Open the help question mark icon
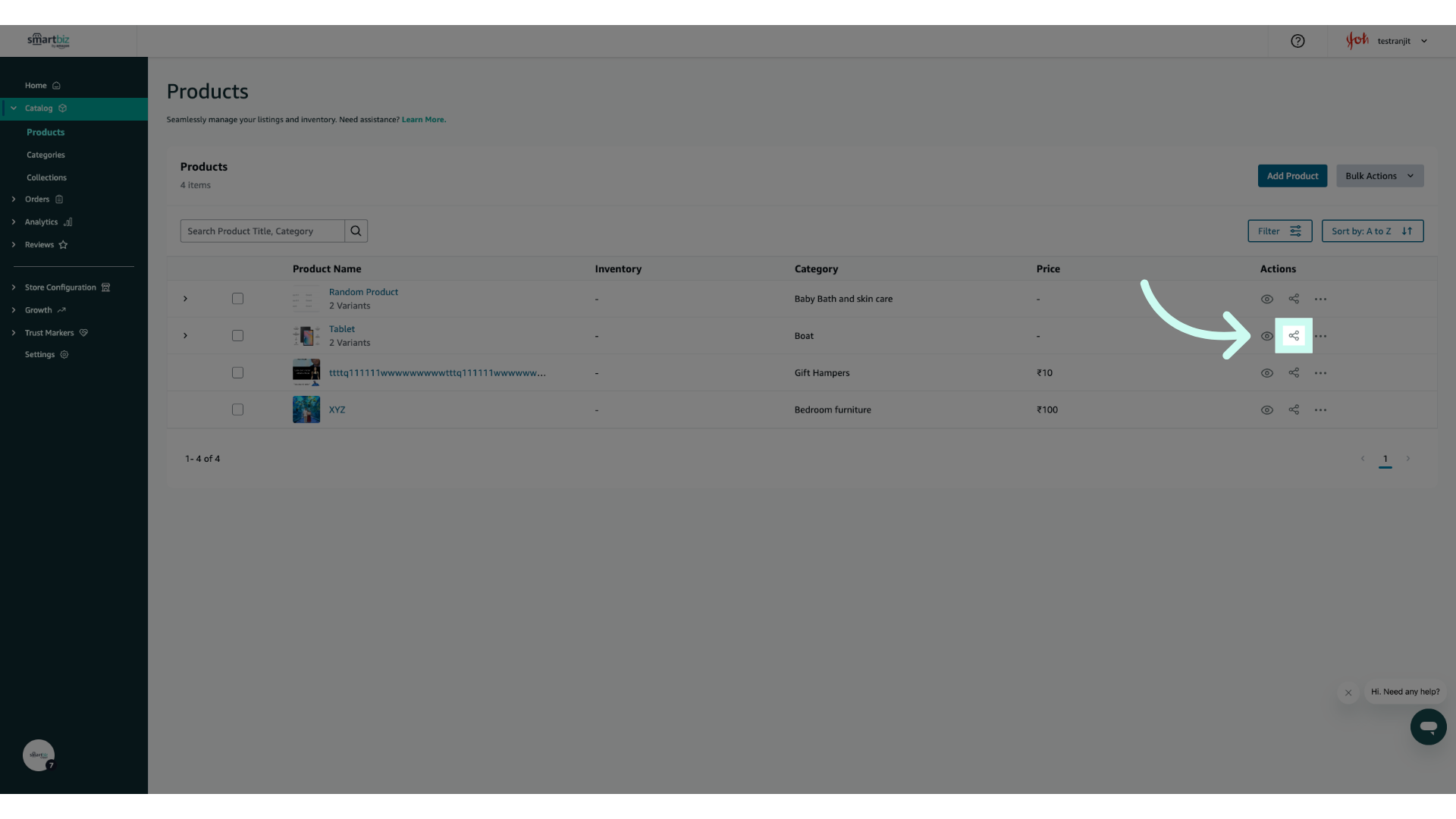The height and width of the screenshot is (819, 1456). tap(1298, 41)
